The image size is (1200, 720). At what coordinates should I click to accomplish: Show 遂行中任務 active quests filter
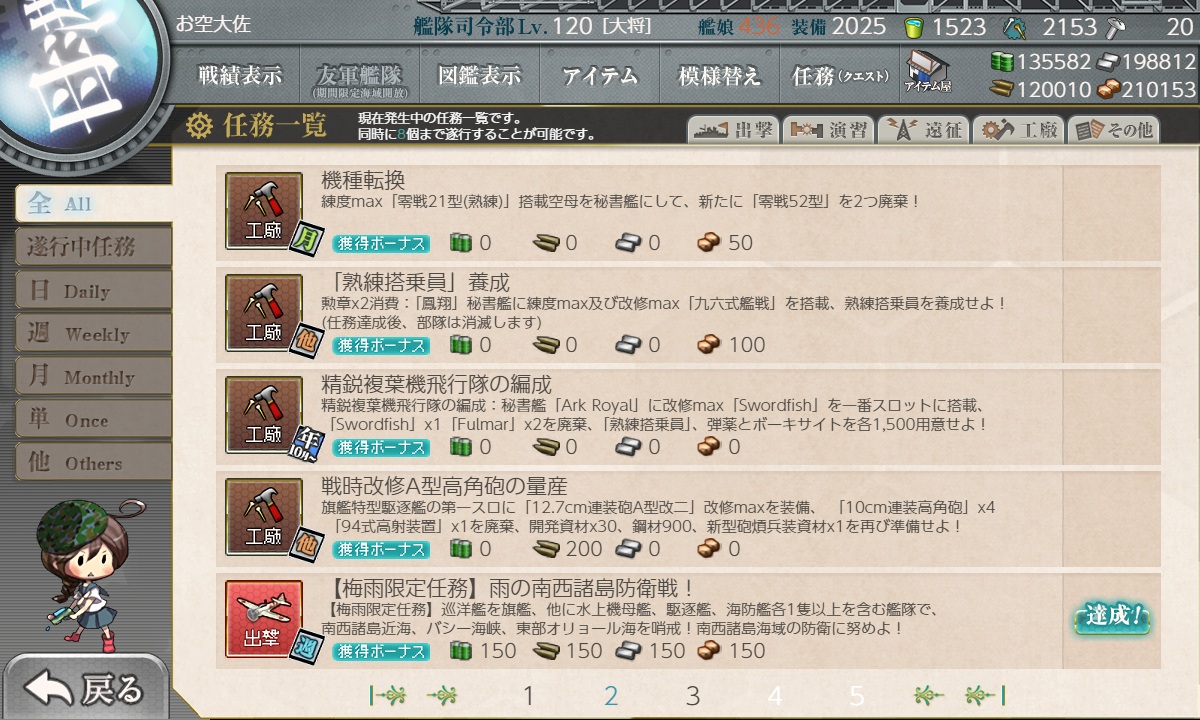pyautogui.click(x=93, y=247)
